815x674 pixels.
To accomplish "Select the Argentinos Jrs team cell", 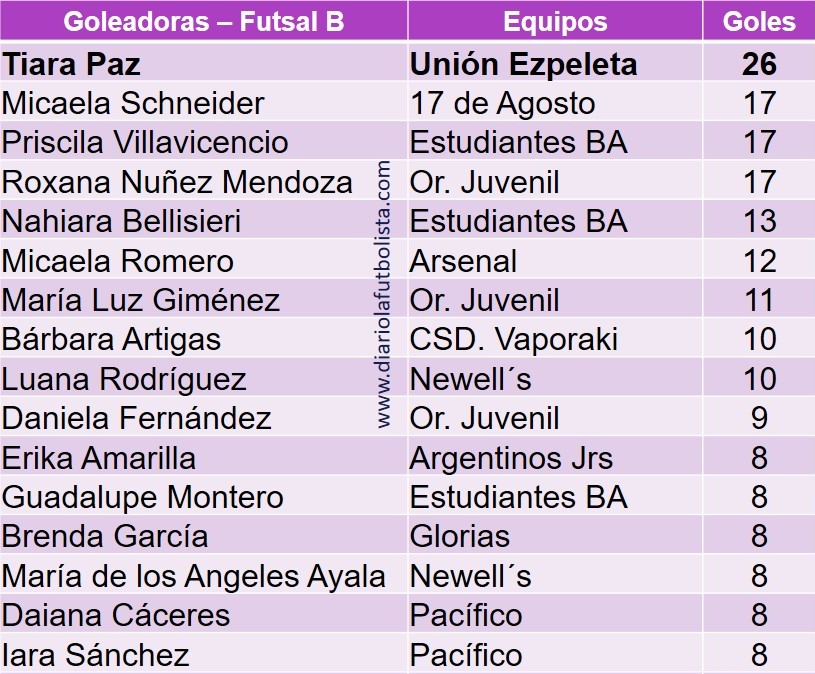I will 555,458.
